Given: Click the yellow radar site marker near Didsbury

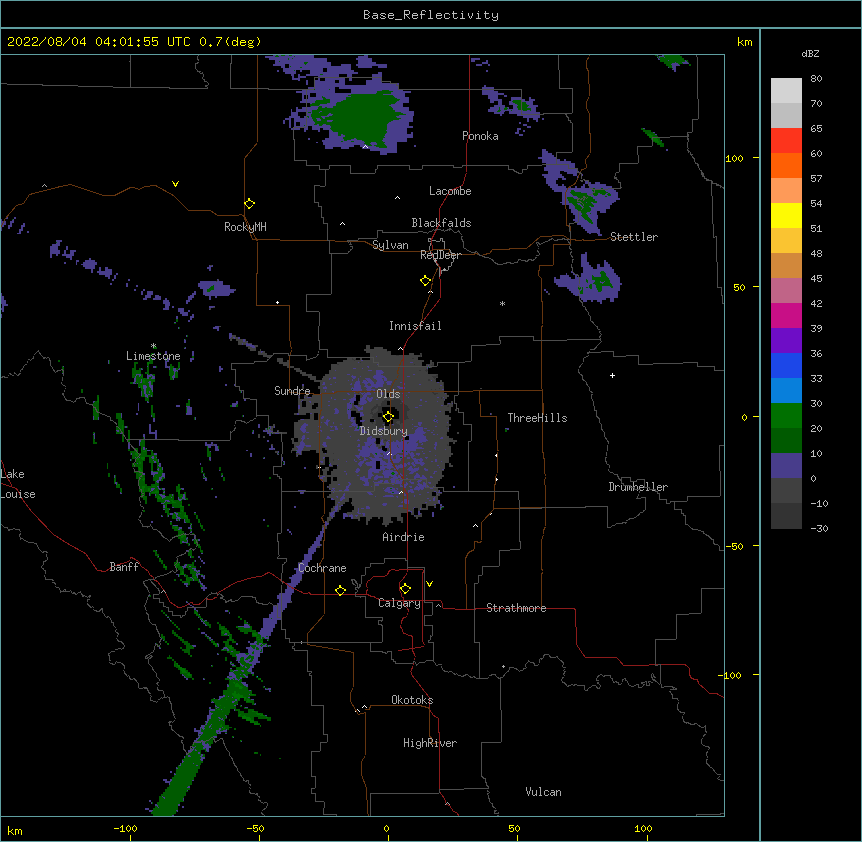Looking at the screenshot, I should tap(388, 417).
